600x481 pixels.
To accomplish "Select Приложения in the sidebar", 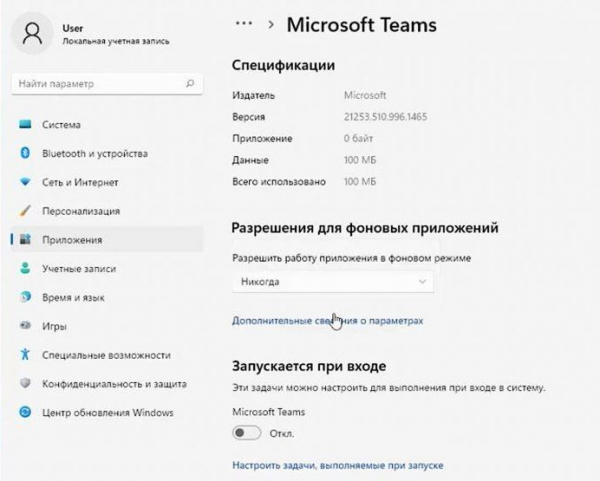I will pyautogui.click(x=107, y=240).
